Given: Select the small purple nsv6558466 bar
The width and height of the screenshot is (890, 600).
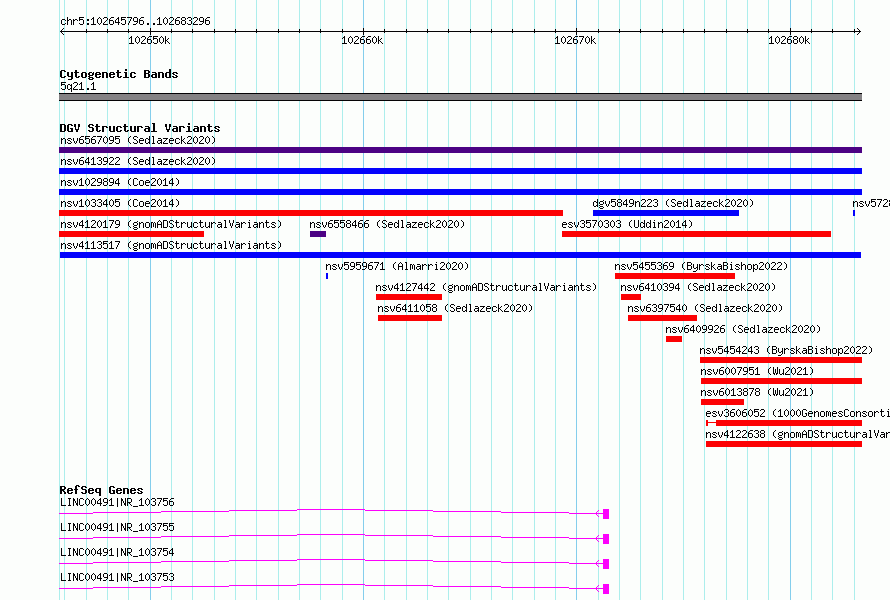Looking at the screenshot, I should point(318,234).
